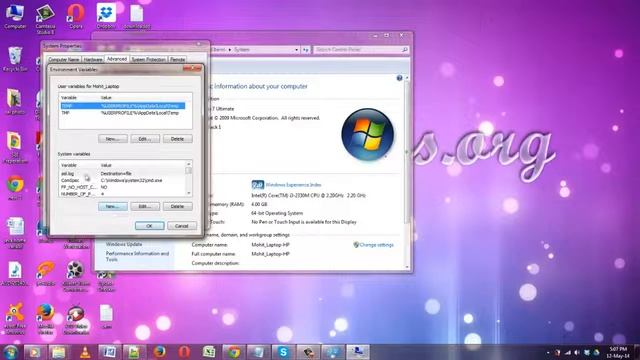Viewport: 640px width, 360px height.
Task: Click the network signal tray icon
Action: coord(568,352)
